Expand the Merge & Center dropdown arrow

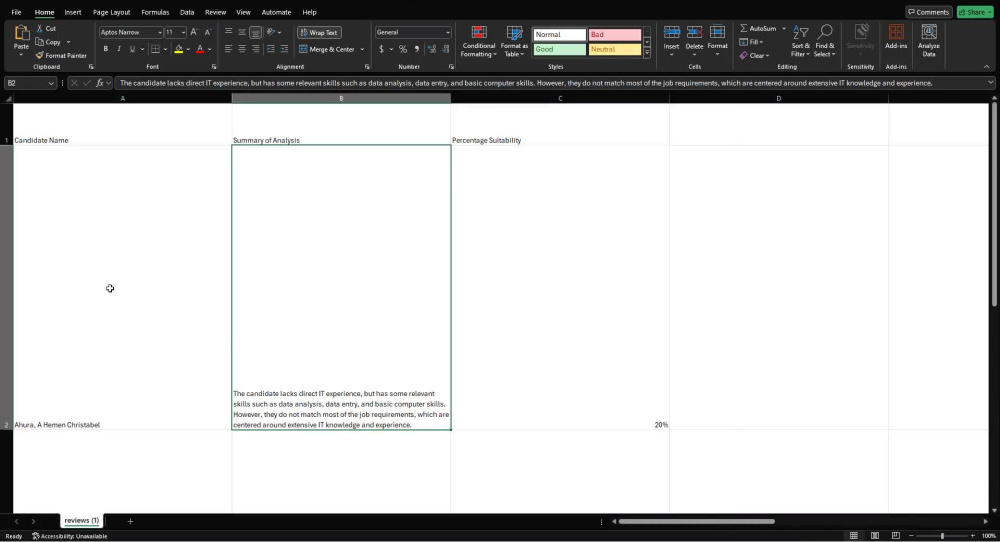(362, 49)
